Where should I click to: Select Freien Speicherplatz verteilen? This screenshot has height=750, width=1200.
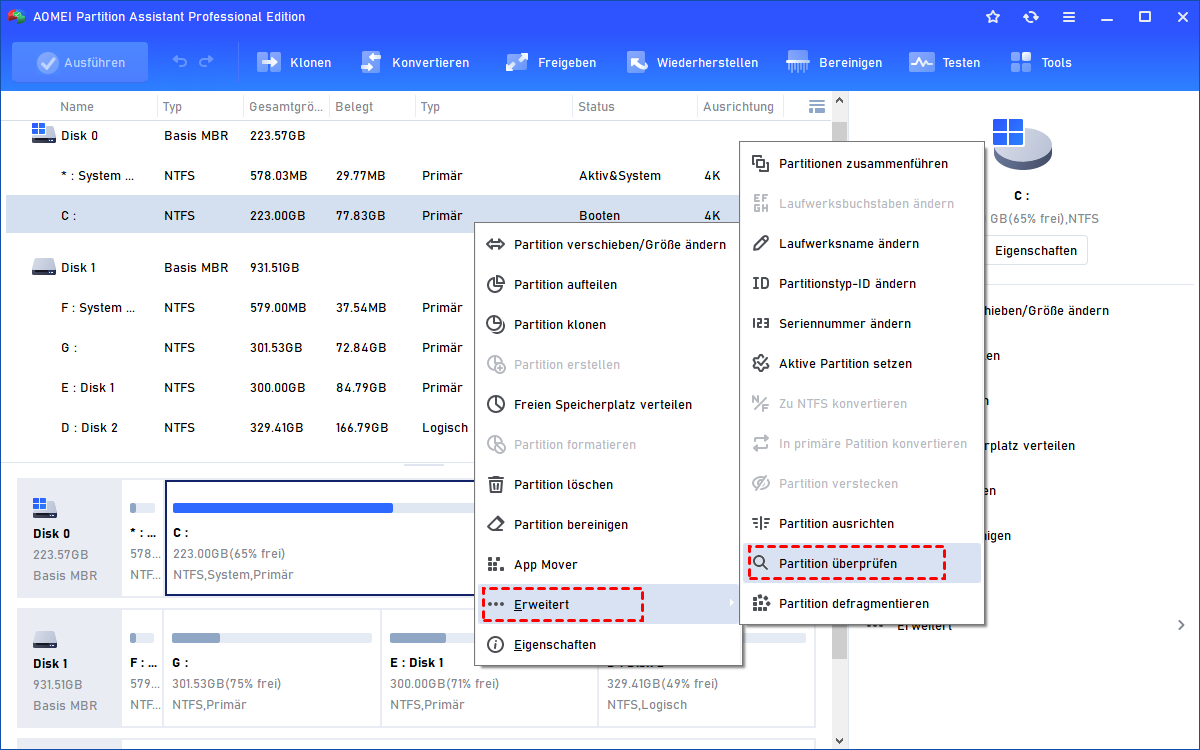[609, 404]
